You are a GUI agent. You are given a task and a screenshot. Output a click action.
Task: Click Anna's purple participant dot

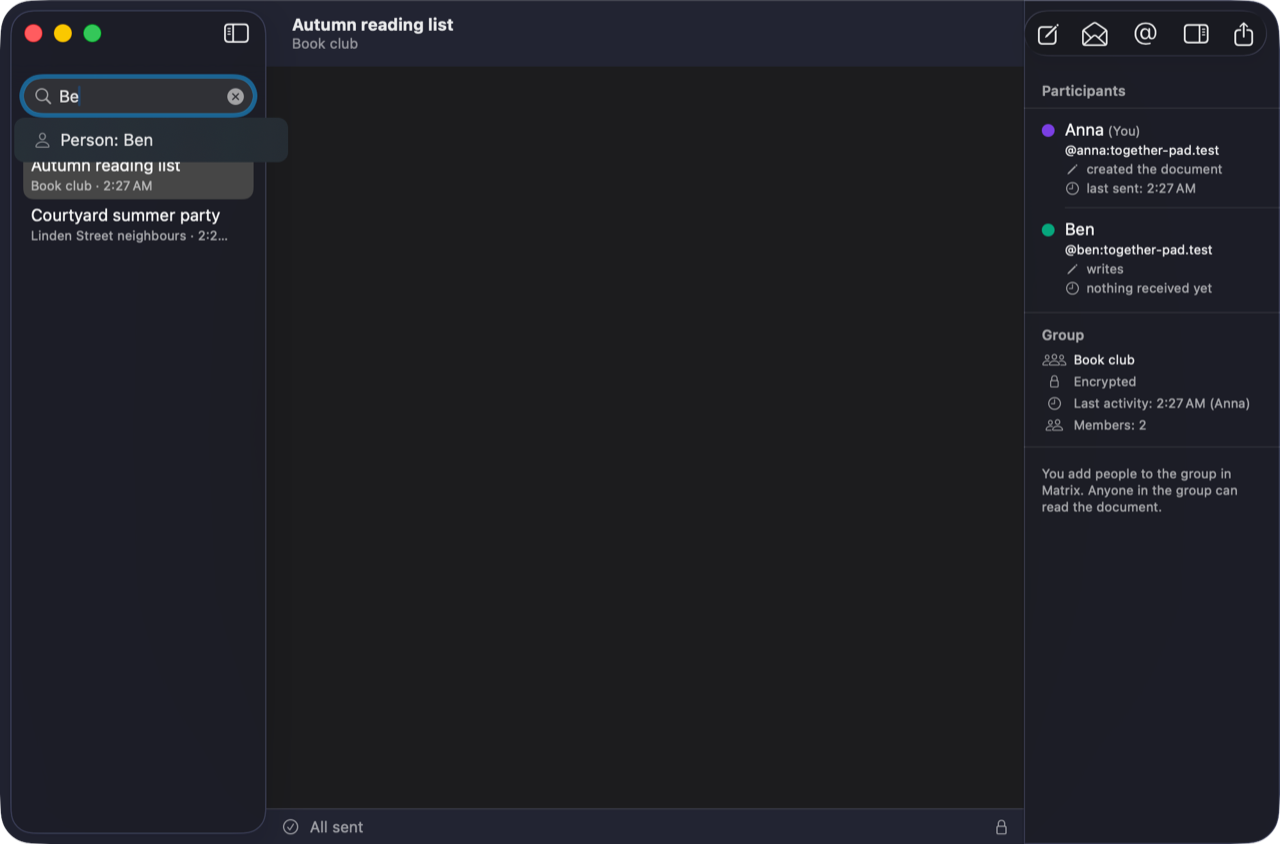click(1048, 130)
